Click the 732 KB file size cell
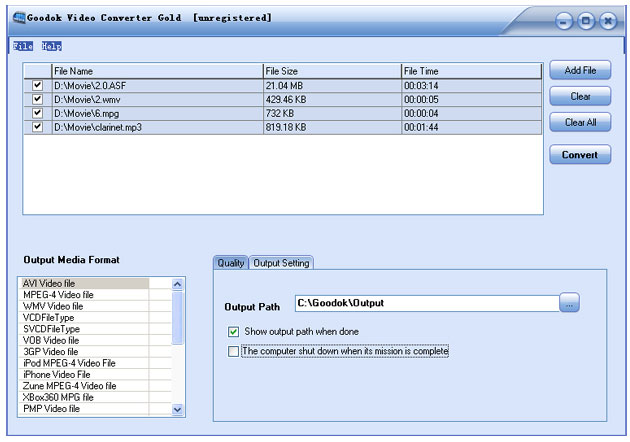This screenshot has height=442, width=630. [332, 113]
